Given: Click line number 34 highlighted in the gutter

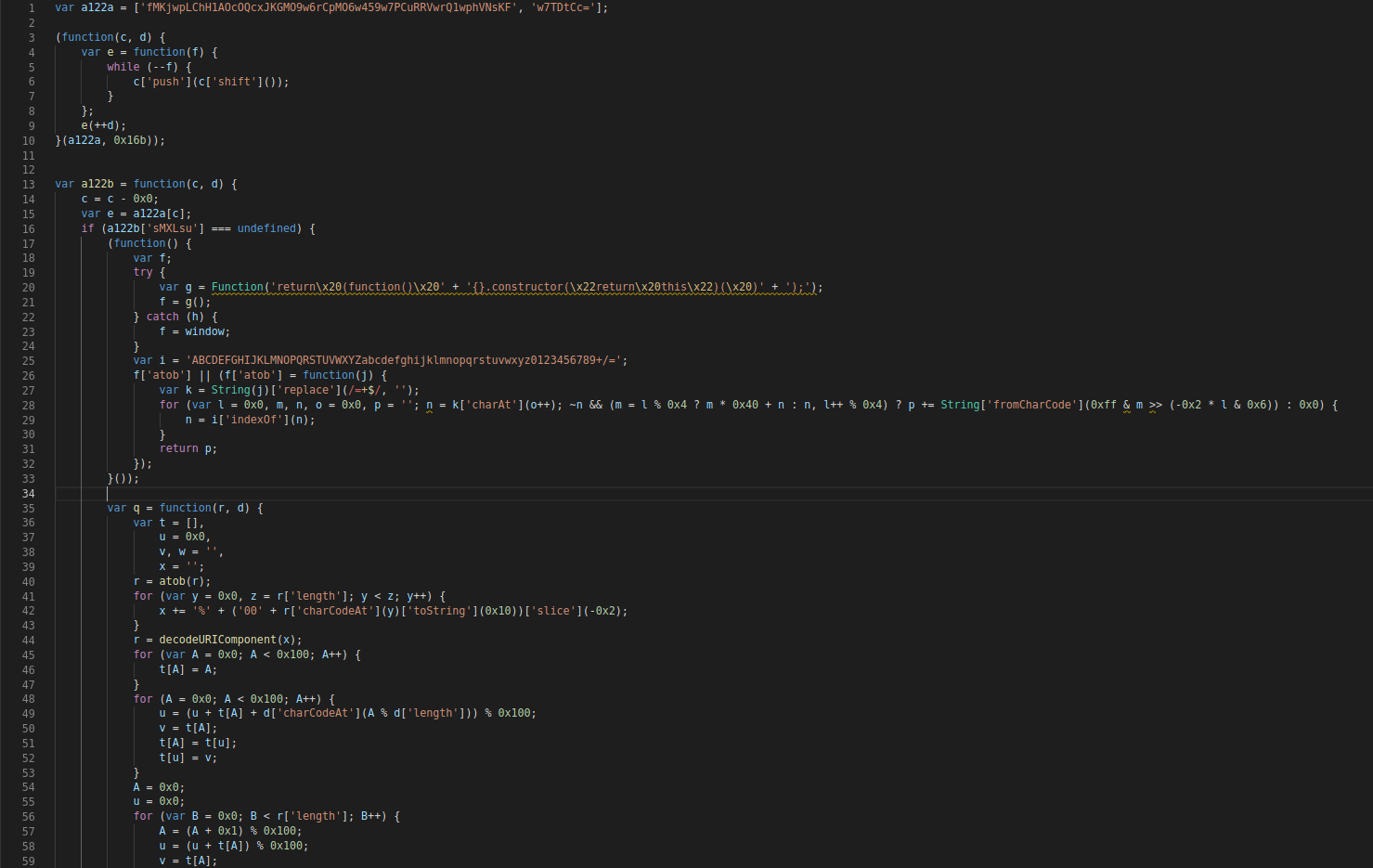Looking at the screenshot, I should coord(29,493).
